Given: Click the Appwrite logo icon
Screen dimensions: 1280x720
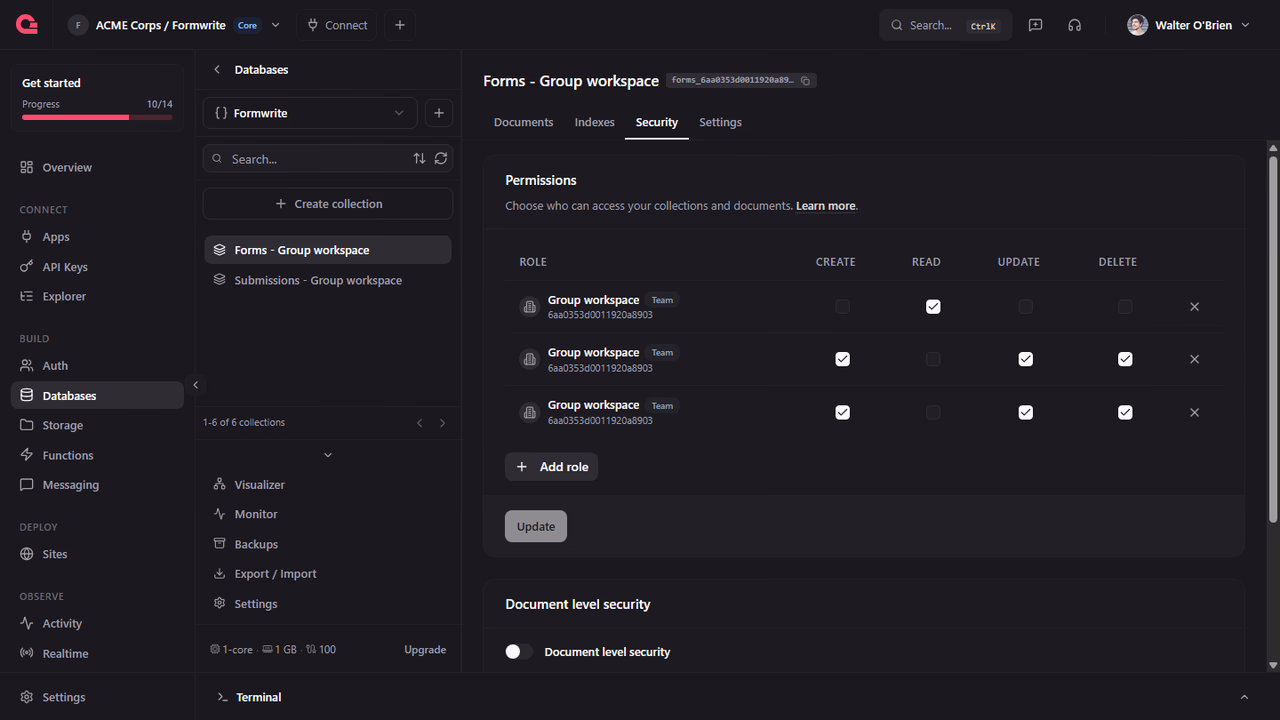Looking at the screenshot, I should pyautogui.click(x=27, y=25).
